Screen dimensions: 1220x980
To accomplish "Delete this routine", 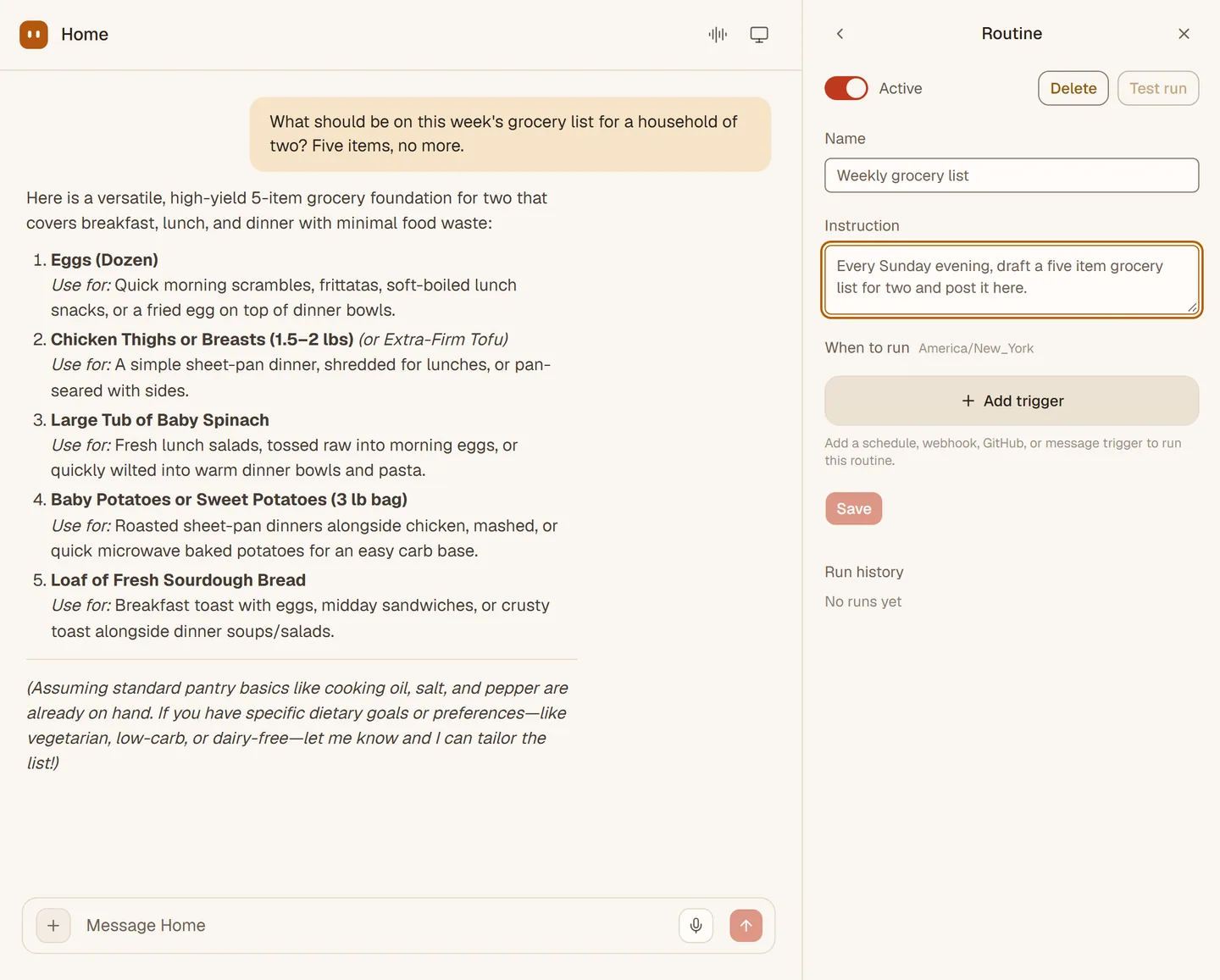I will click(x=1073, y=88).
